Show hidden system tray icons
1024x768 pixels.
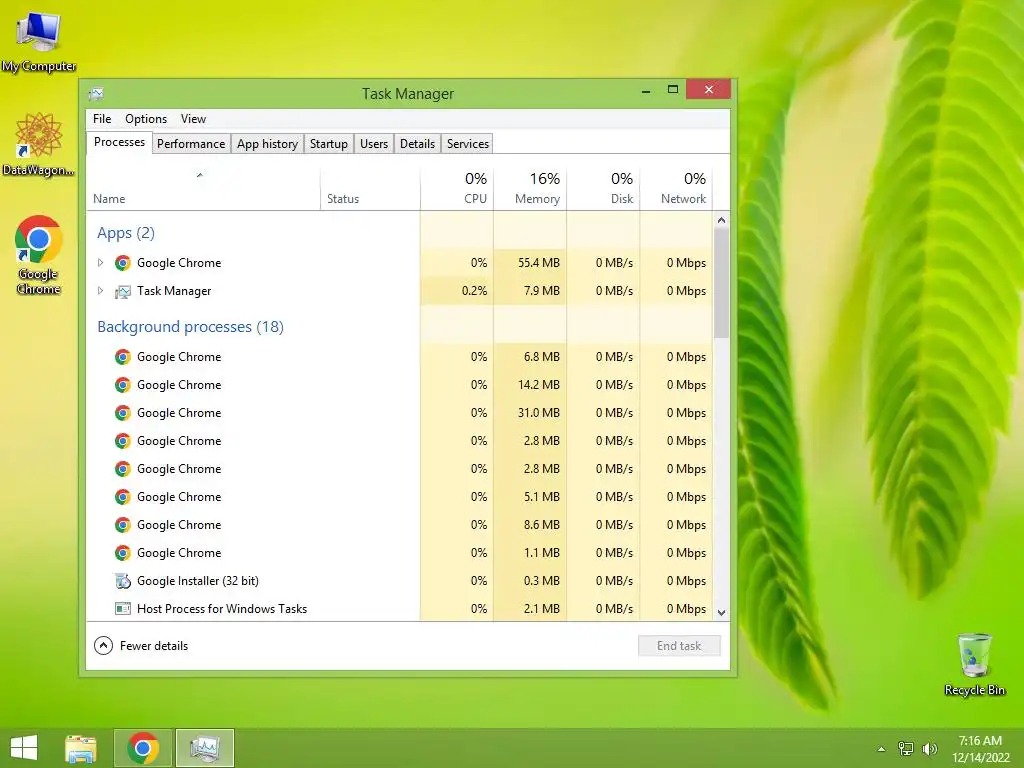pyautogui.click(x=882, y=749)
